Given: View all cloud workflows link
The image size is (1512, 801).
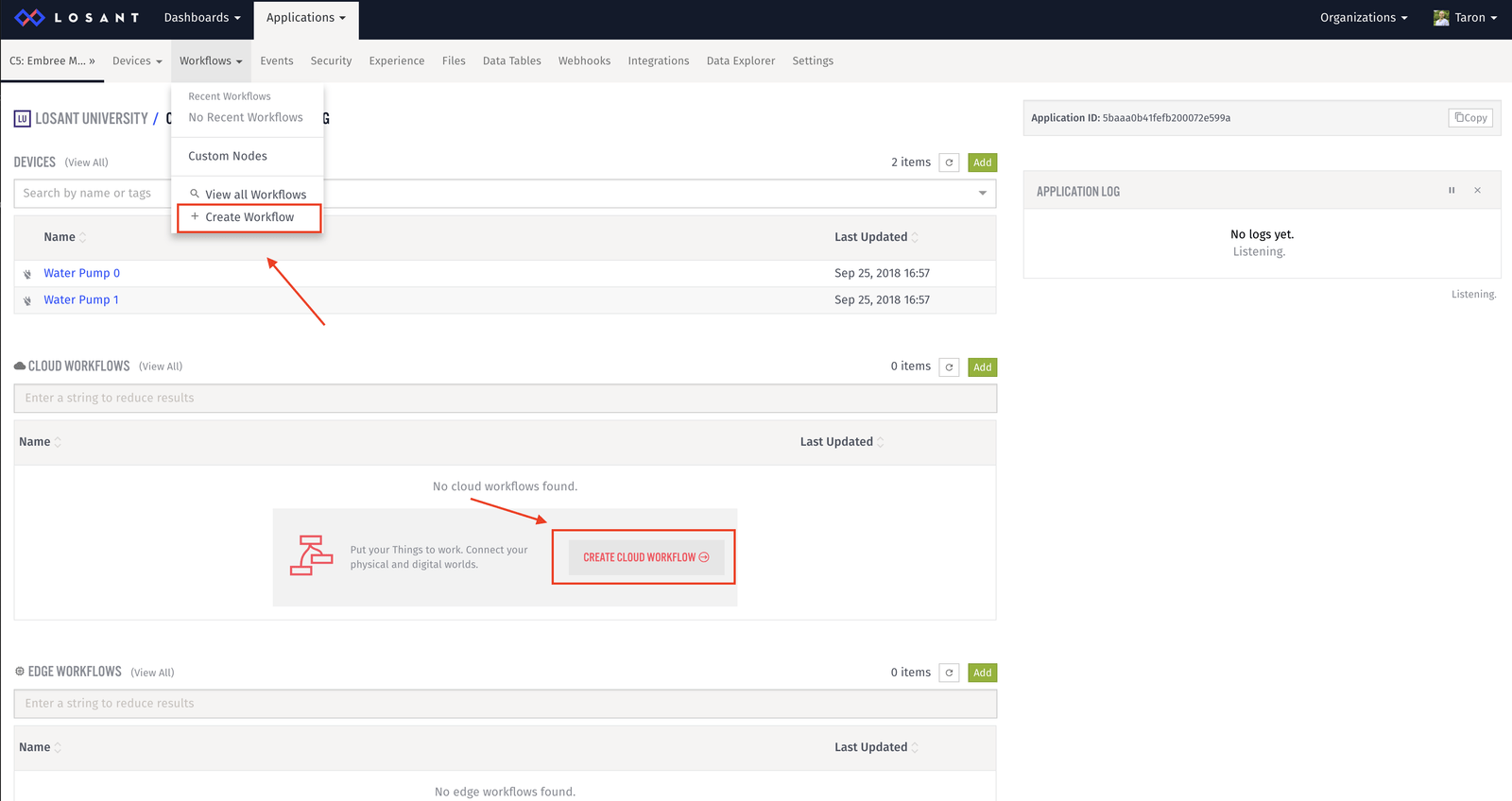Looking at the screenshot, I should click(161, 366).
